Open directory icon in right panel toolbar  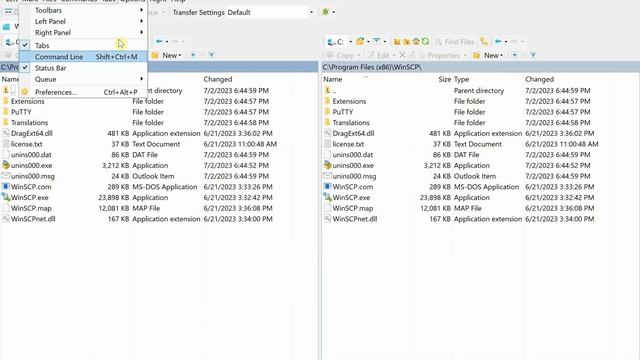click(x=360, y=42)
